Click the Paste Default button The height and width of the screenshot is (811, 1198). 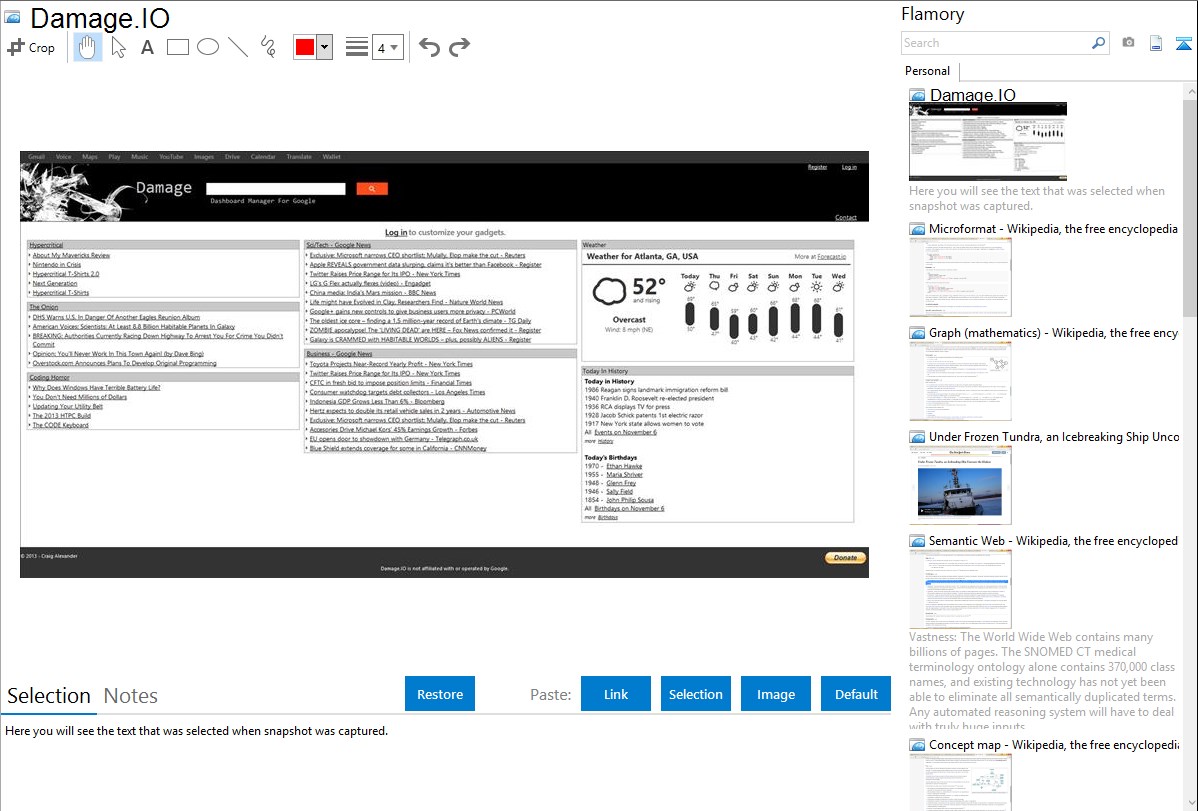pos(856,694)
